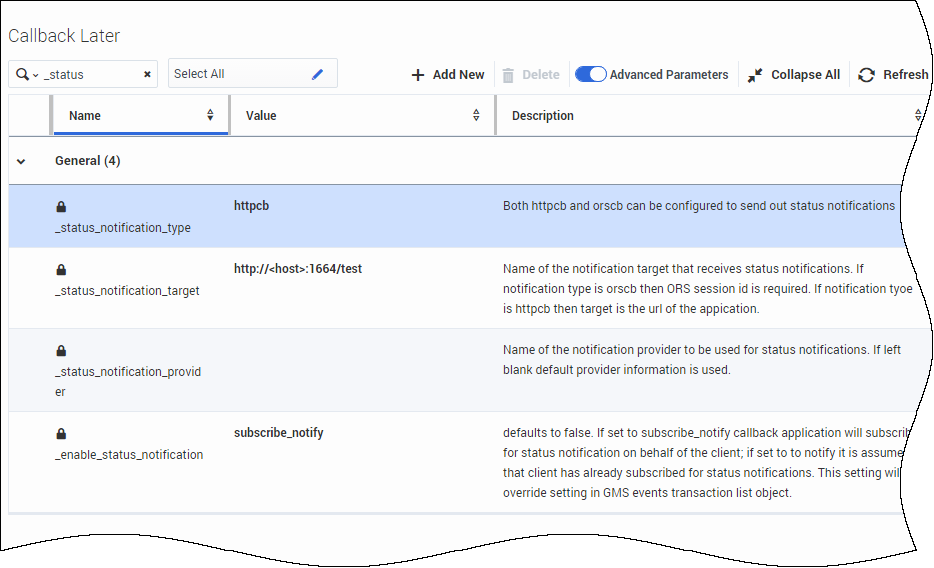This screenshot has width=934, height=568.
Task: Click description starting 'defaults to false'
Action: pyautogui.click(x=706, y=463)
